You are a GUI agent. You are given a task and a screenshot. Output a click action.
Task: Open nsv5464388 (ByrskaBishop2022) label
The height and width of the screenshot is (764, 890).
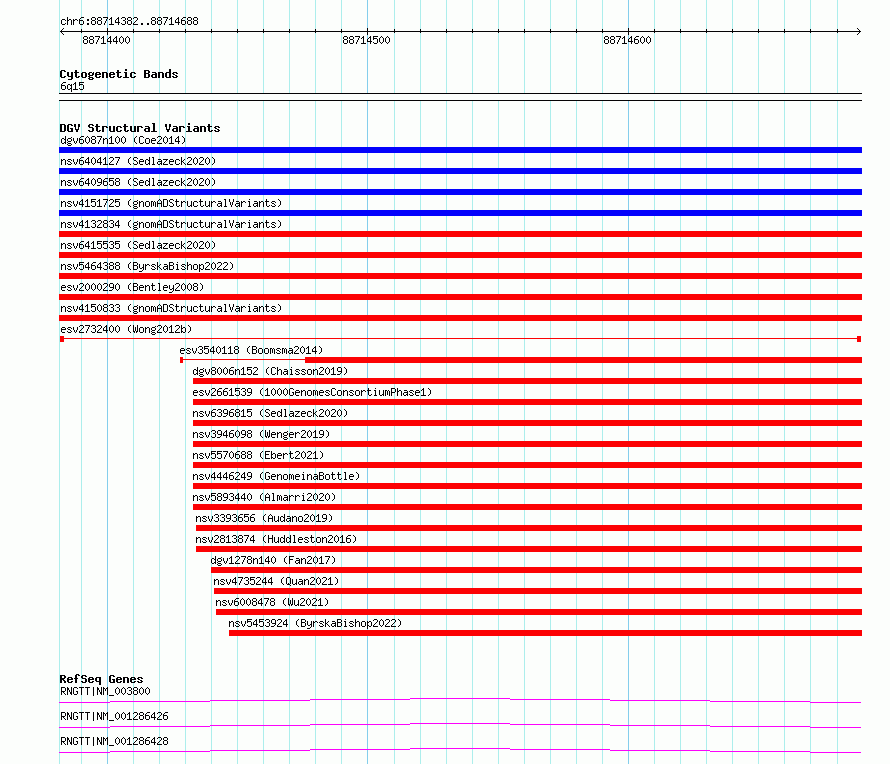(x=147, y=266)
